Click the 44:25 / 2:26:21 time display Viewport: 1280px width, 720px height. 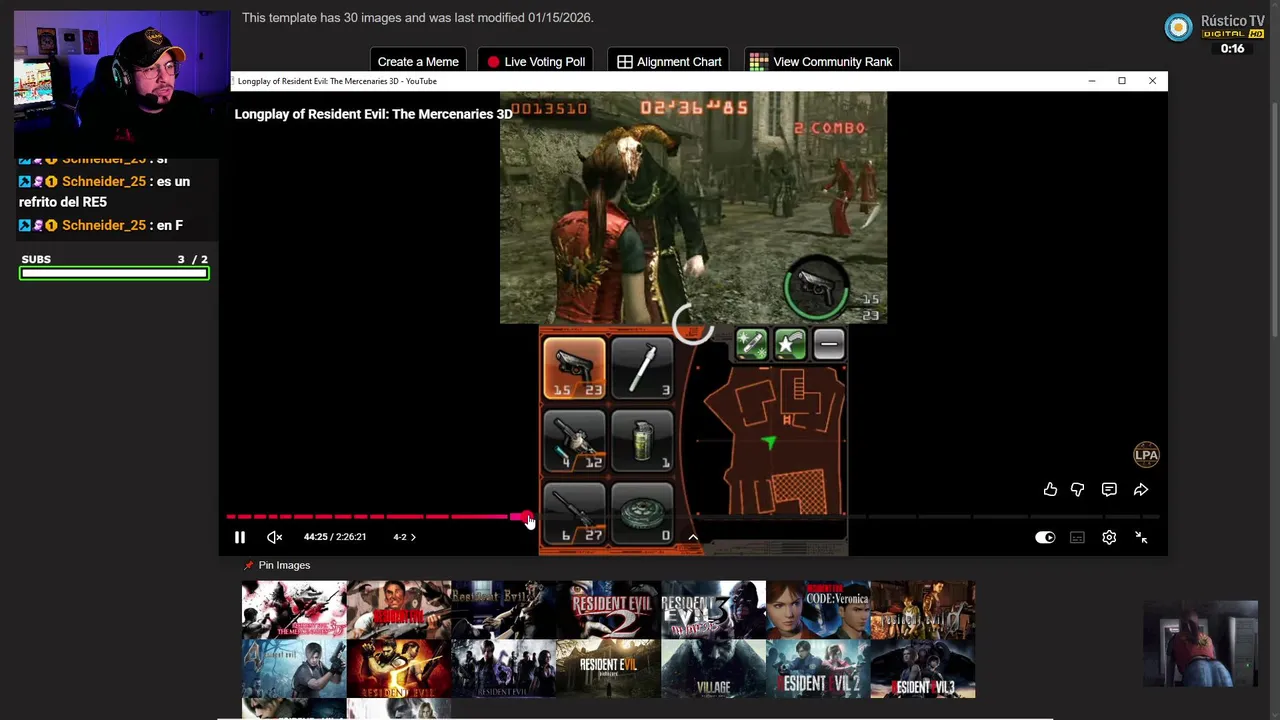coord(335,537)
